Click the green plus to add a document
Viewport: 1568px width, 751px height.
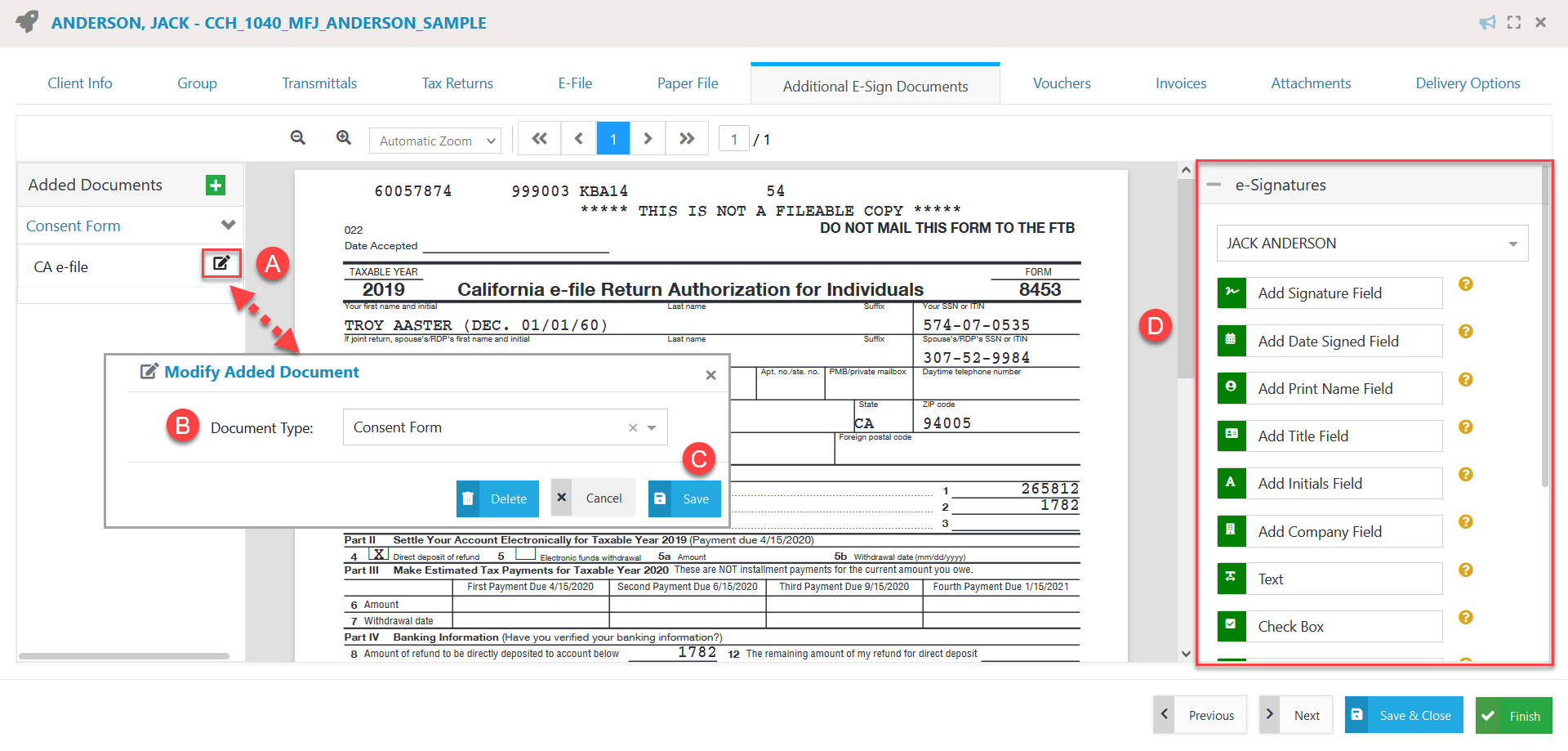click(x=215, y=185)
